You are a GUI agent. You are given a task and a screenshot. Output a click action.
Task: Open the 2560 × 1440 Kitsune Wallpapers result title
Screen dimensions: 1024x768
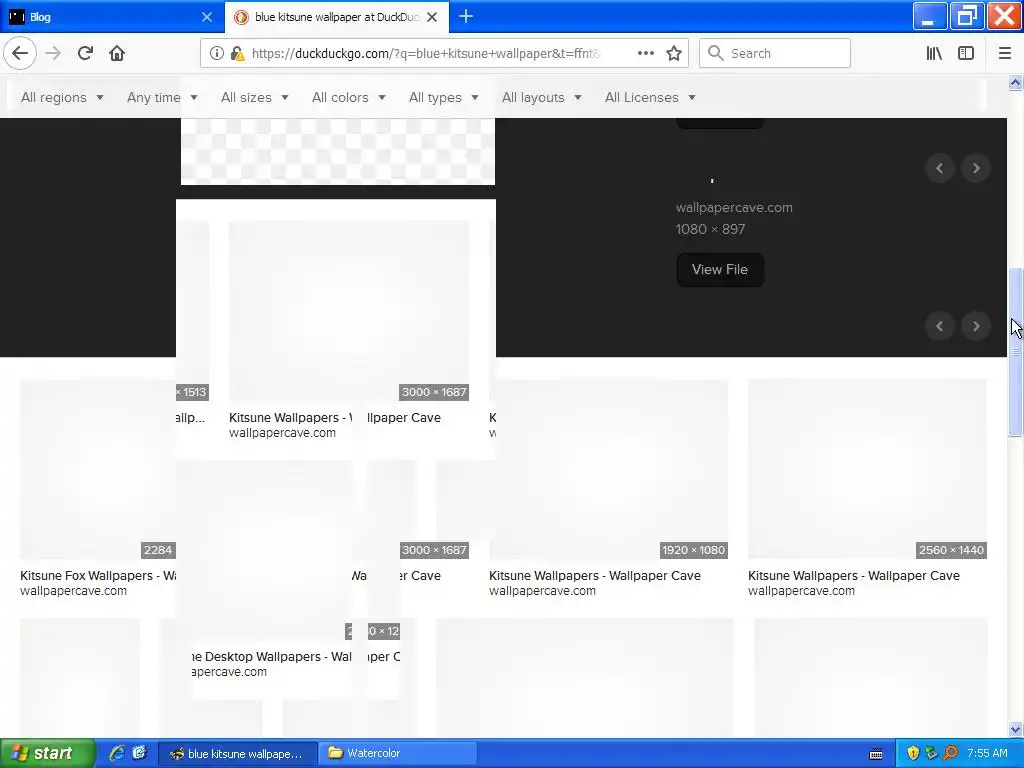pos(854,575)
